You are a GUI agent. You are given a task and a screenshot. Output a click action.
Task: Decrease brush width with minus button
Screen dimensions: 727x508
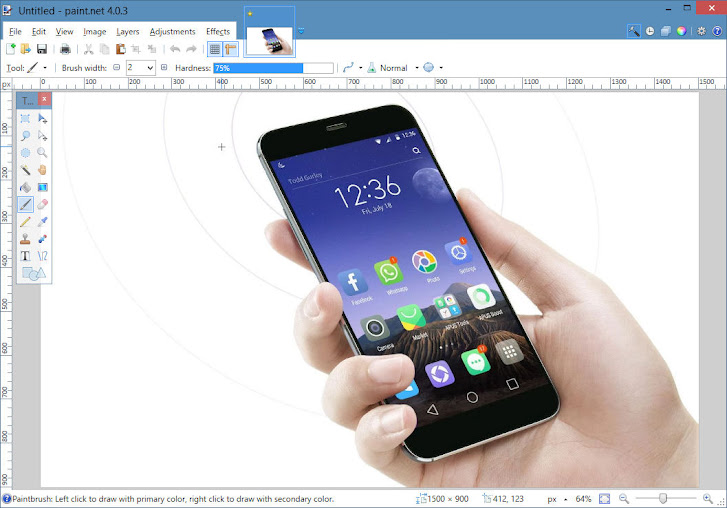117,68
